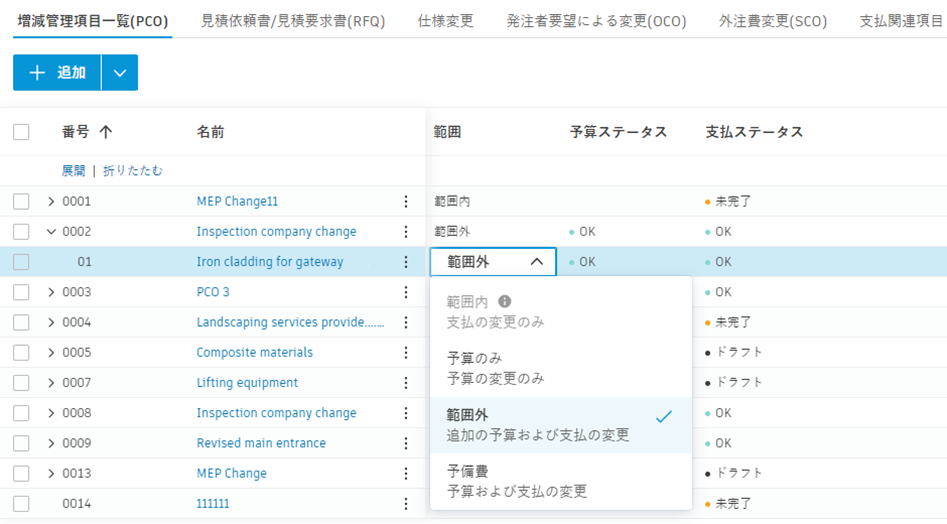Open the 外注費変更(SCO) tab

click(773, 21)
